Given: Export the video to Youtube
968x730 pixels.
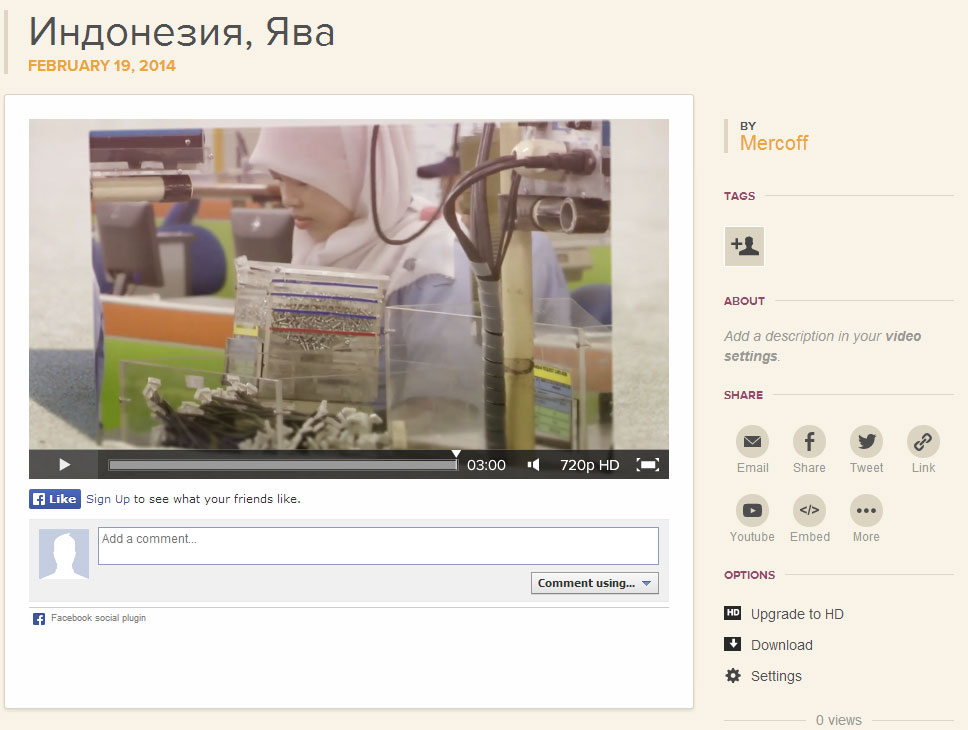Looking at the screenshot, I should [752, 518].
